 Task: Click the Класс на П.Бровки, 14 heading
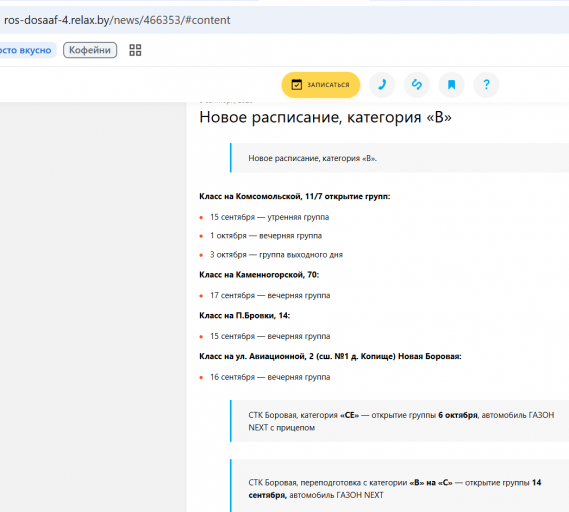pyautogui.click(x=245, y=316)
